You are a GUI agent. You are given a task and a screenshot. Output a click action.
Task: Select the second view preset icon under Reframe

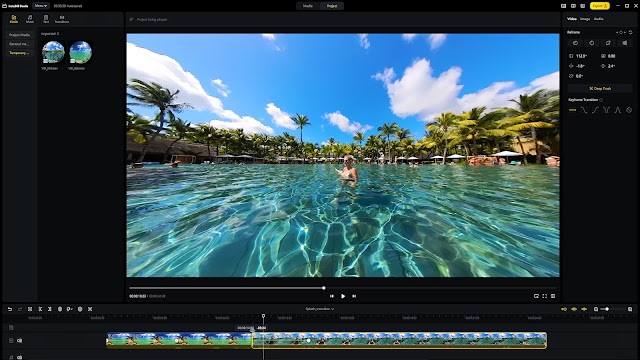coord(592,43)
